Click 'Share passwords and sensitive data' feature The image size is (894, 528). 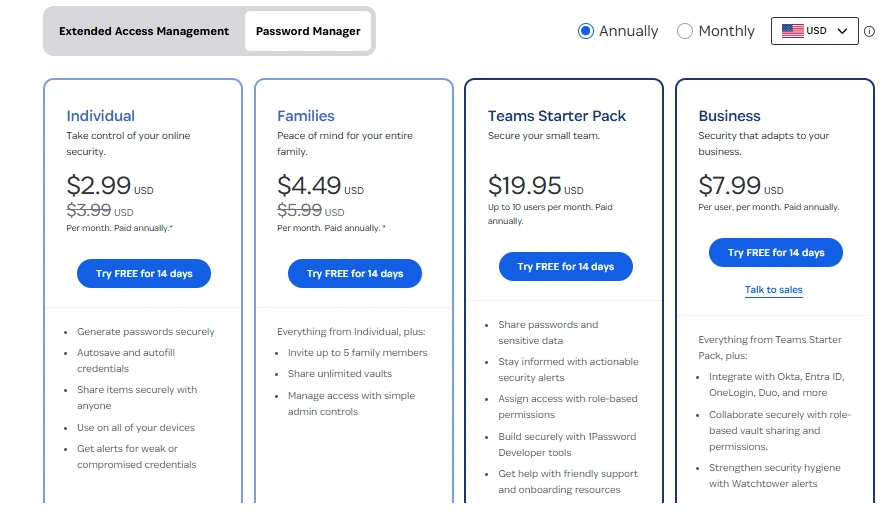[x=548, y=332]
